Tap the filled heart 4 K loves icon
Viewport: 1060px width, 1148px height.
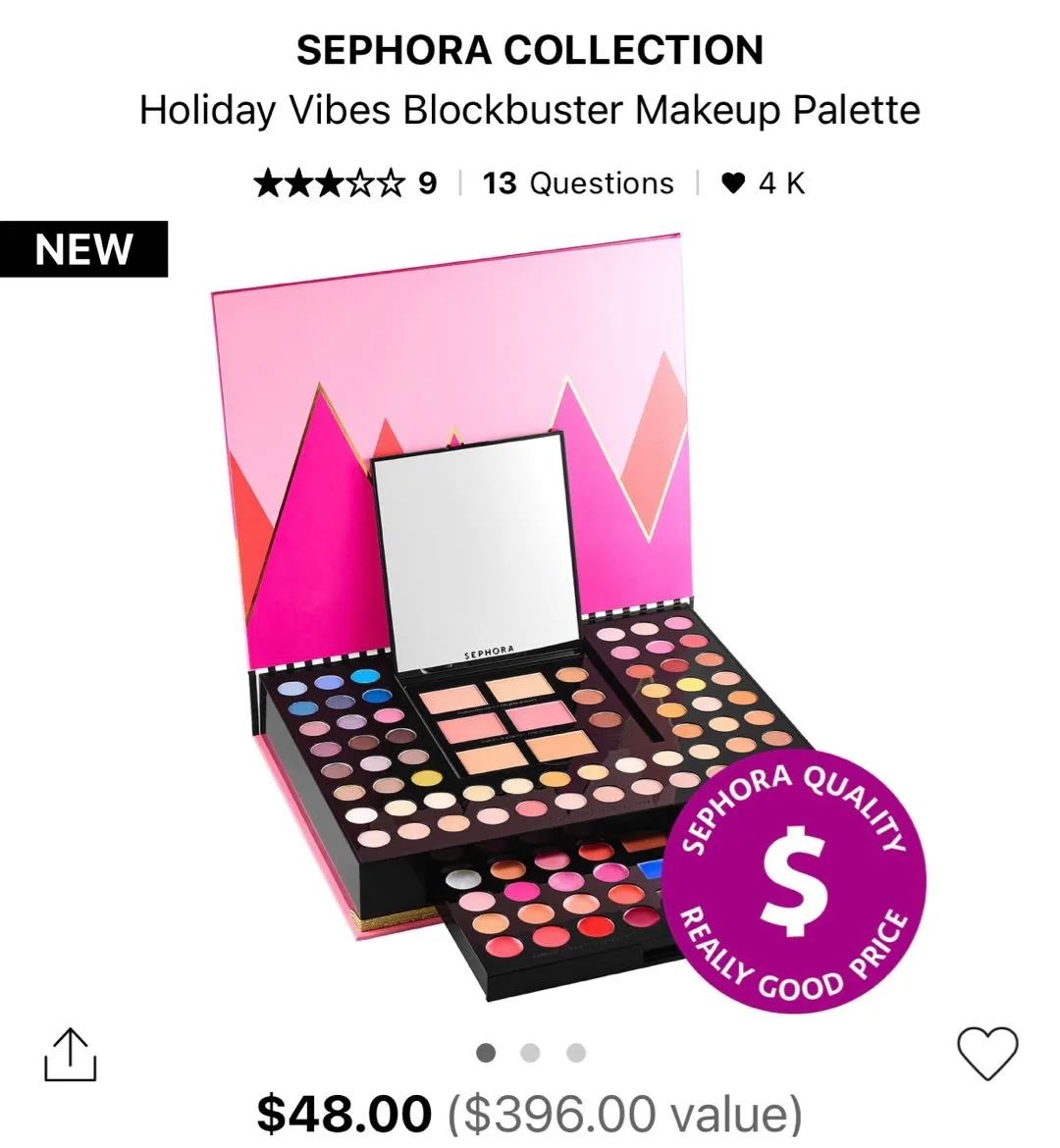[x=733, y=183]
